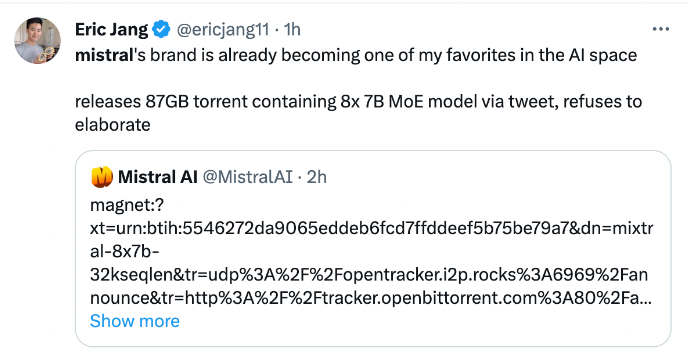
Task: Open the quoted tweet's 2h timestamp
Action: pos(316,177)
